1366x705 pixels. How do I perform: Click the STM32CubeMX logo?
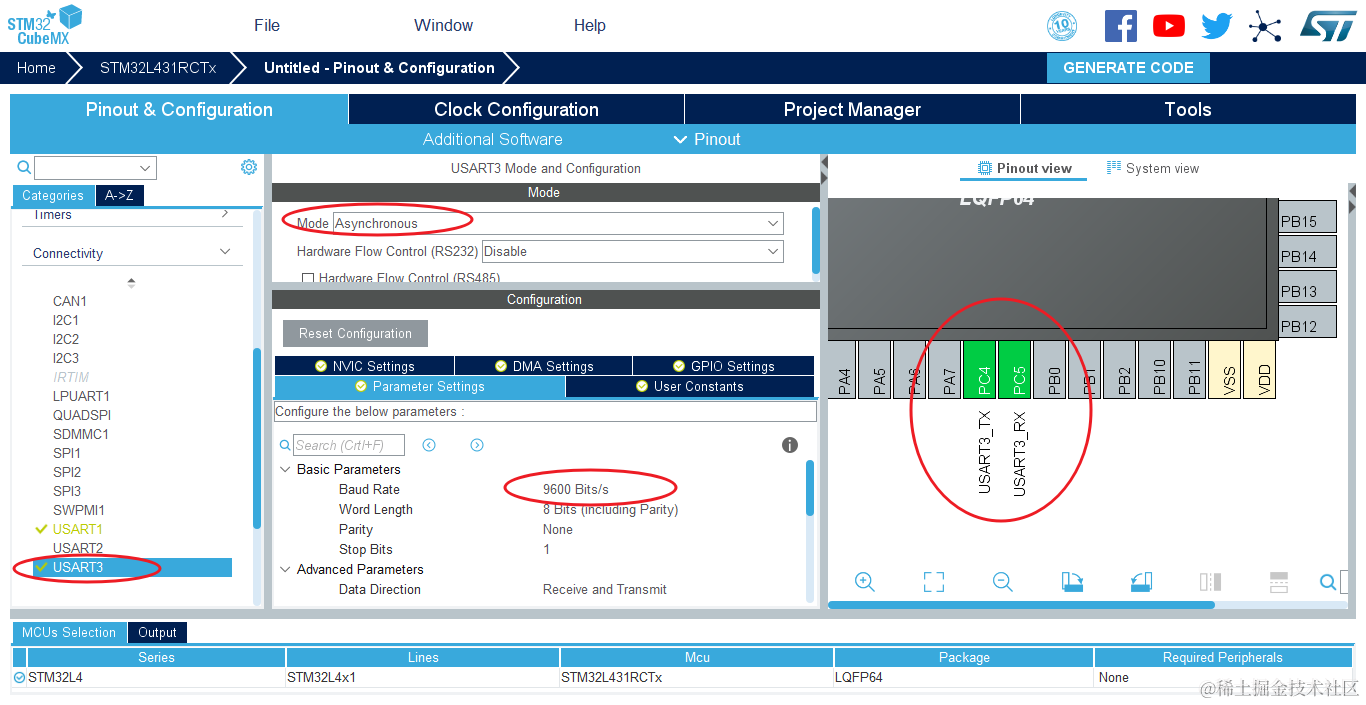point(45,25)
